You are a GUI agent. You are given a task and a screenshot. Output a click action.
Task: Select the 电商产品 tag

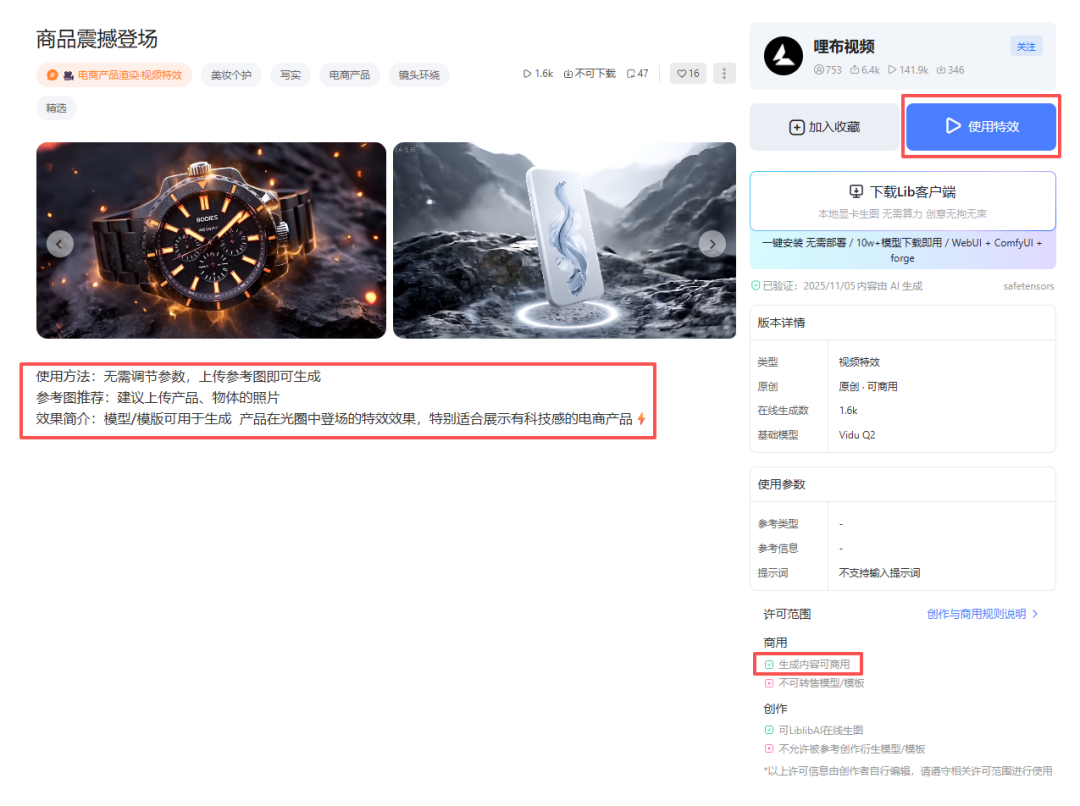pos(349,74)
